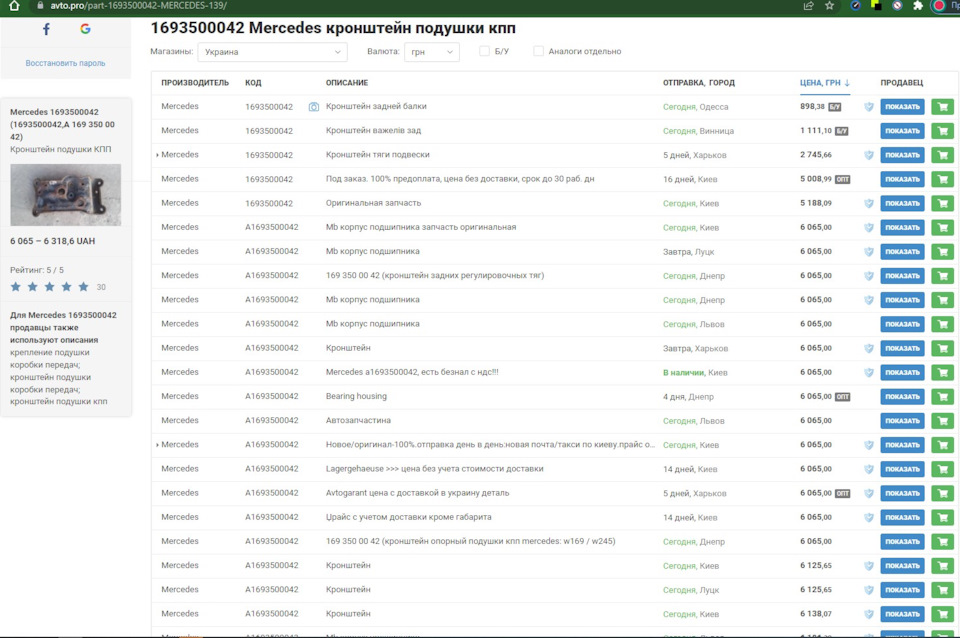Click description 'Кронштейн важелів зад'
This screenshot has height=638, width=960.
tap(373, 130)
